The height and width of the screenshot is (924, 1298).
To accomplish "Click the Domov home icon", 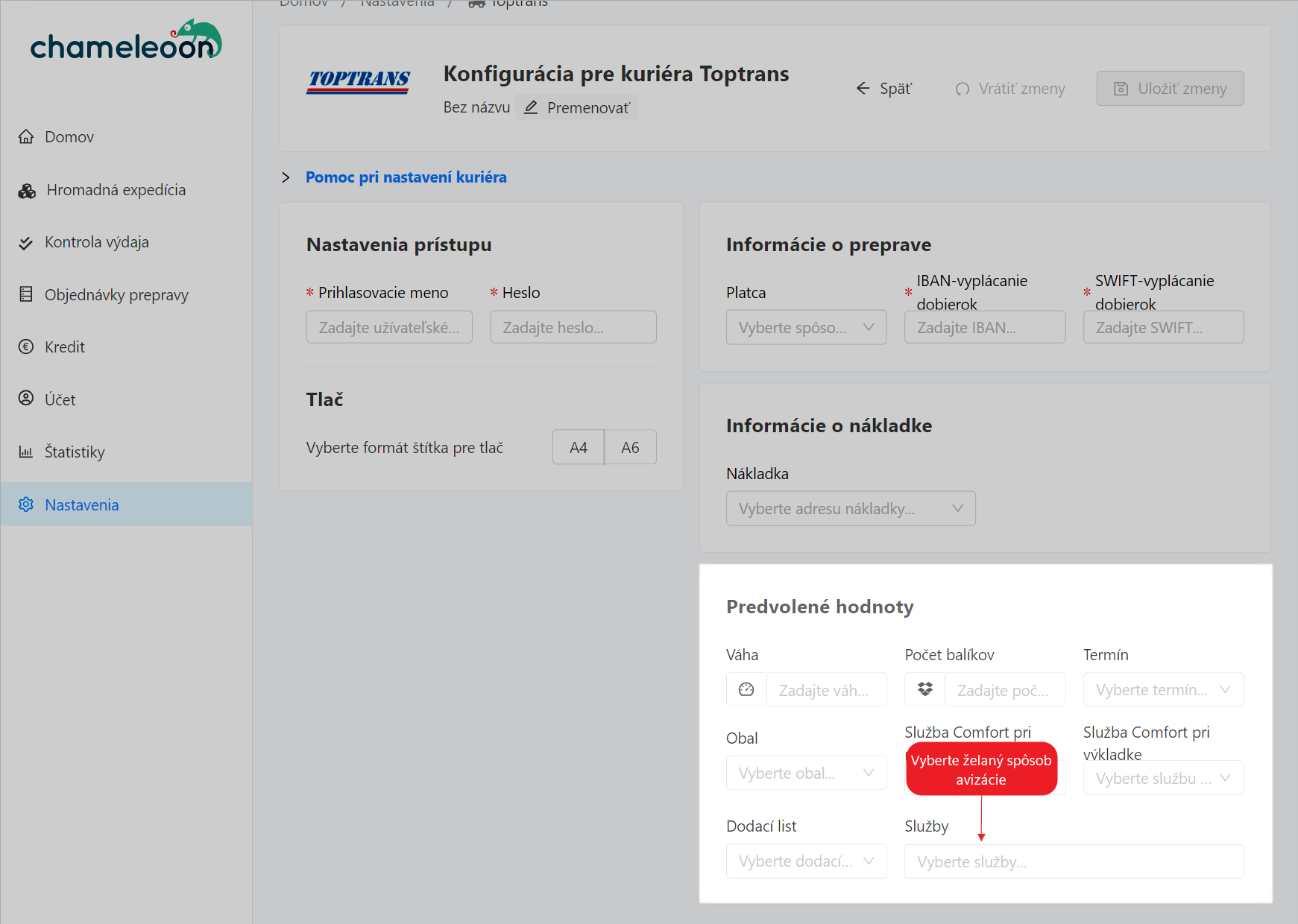I will click(x=26, y=136).
